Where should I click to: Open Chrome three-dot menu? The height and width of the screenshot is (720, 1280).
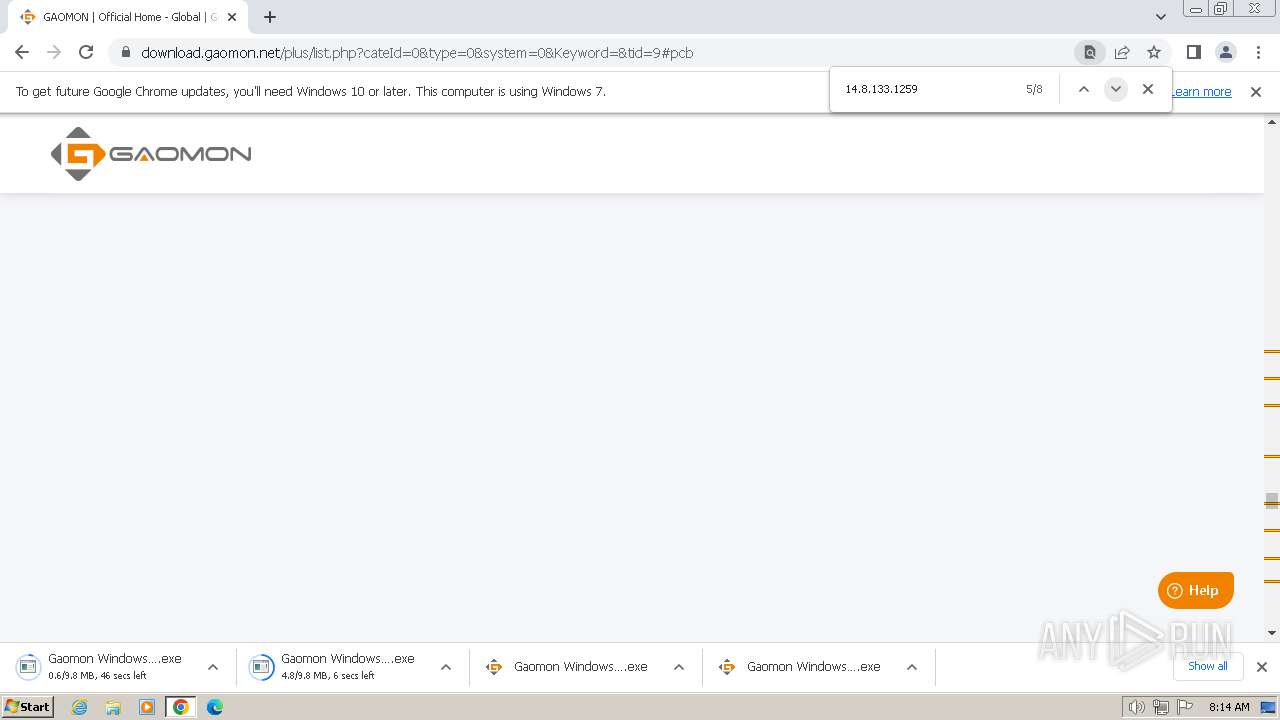[x=1259, y=52]
